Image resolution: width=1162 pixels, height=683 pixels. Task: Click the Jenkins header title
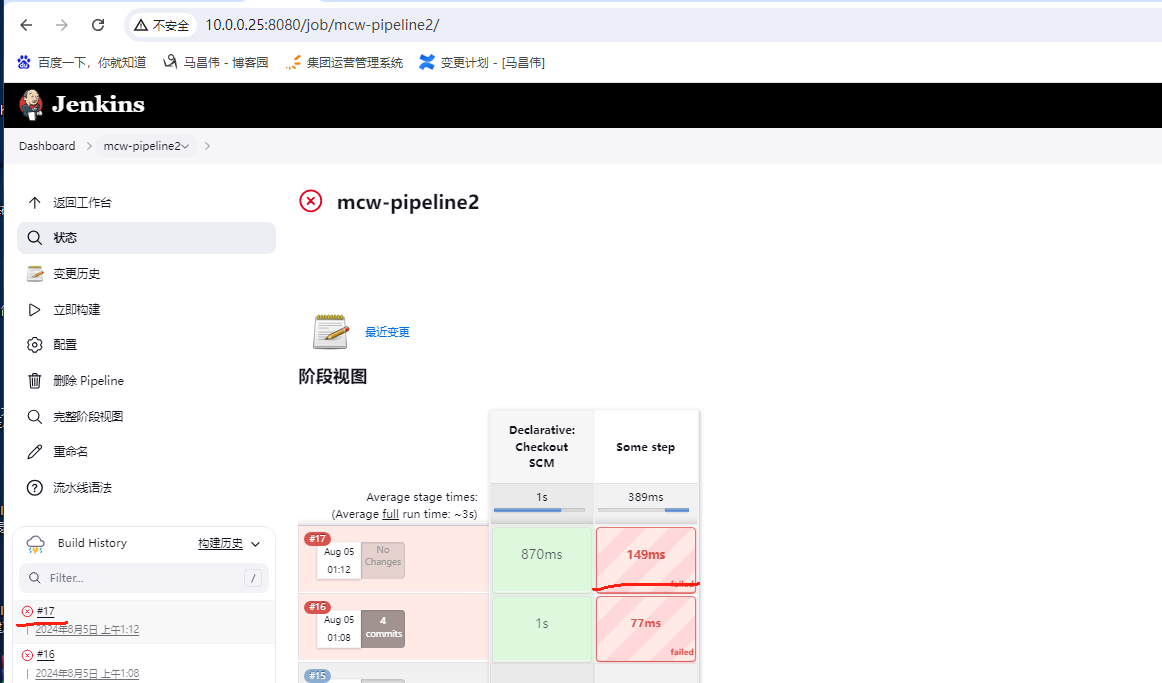click(98, 104)
